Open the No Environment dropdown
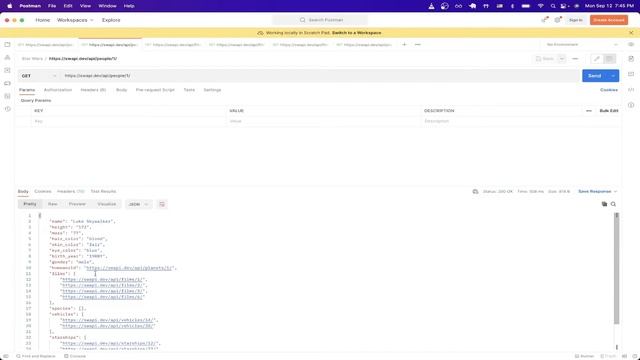 click(582, 44)
